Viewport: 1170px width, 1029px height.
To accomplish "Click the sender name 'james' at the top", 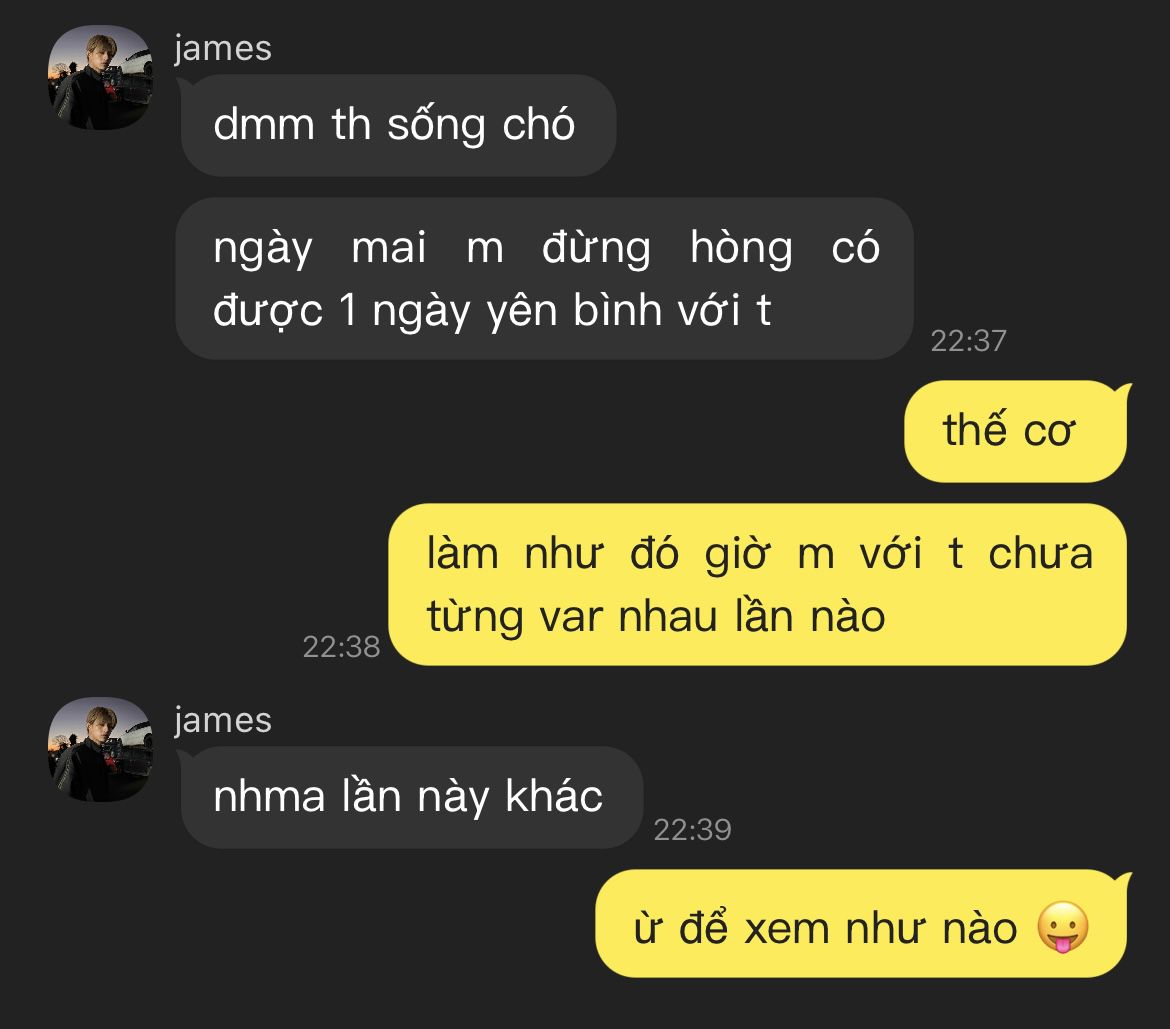I will tap(222, 49).
